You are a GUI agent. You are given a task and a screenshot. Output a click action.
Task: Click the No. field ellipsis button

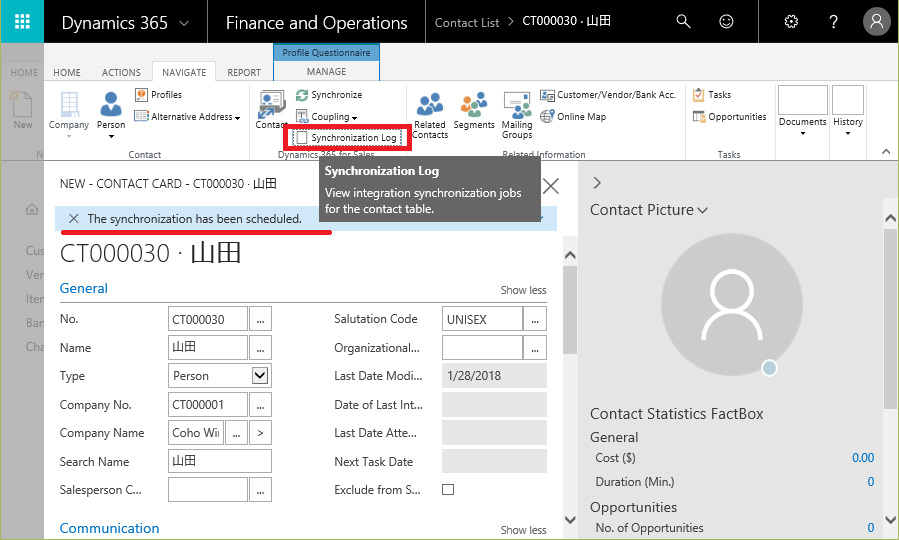coord(260,319)
